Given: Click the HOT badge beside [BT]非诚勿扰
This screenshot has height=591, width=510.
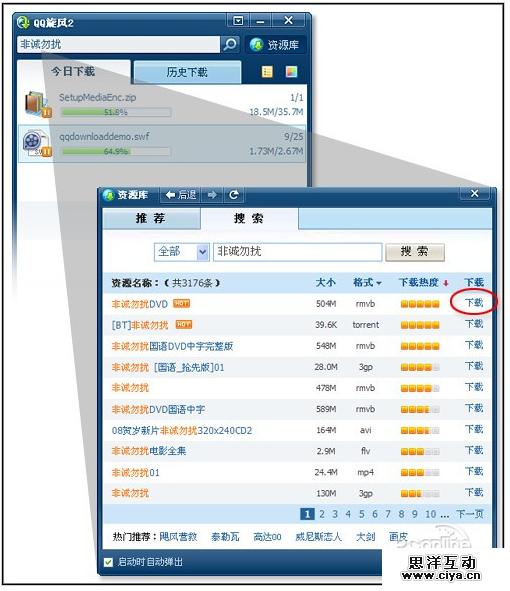Looking at the screenshot, I should (x=184, y=324).
